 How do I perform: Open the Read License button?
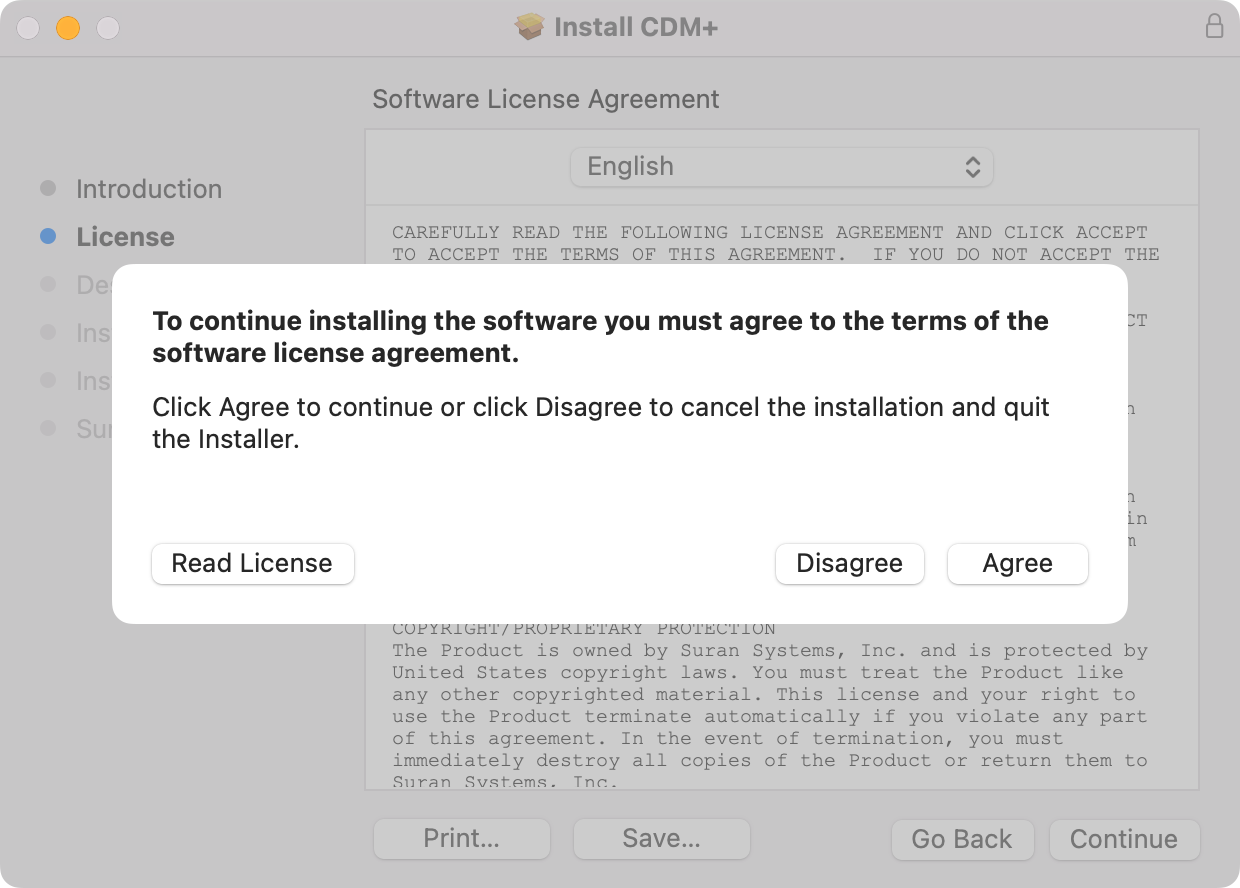[x=252, y=564]
